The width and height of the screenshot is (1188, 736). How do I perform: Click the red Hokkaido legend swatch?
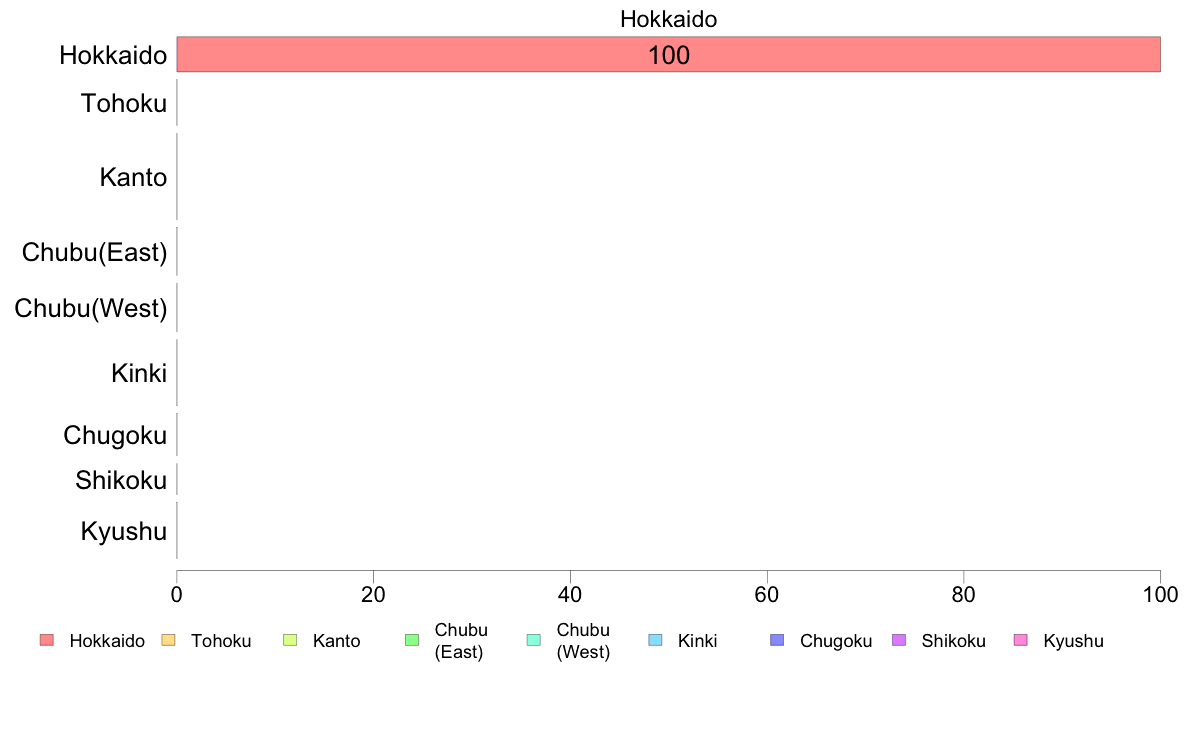point(47,640)
